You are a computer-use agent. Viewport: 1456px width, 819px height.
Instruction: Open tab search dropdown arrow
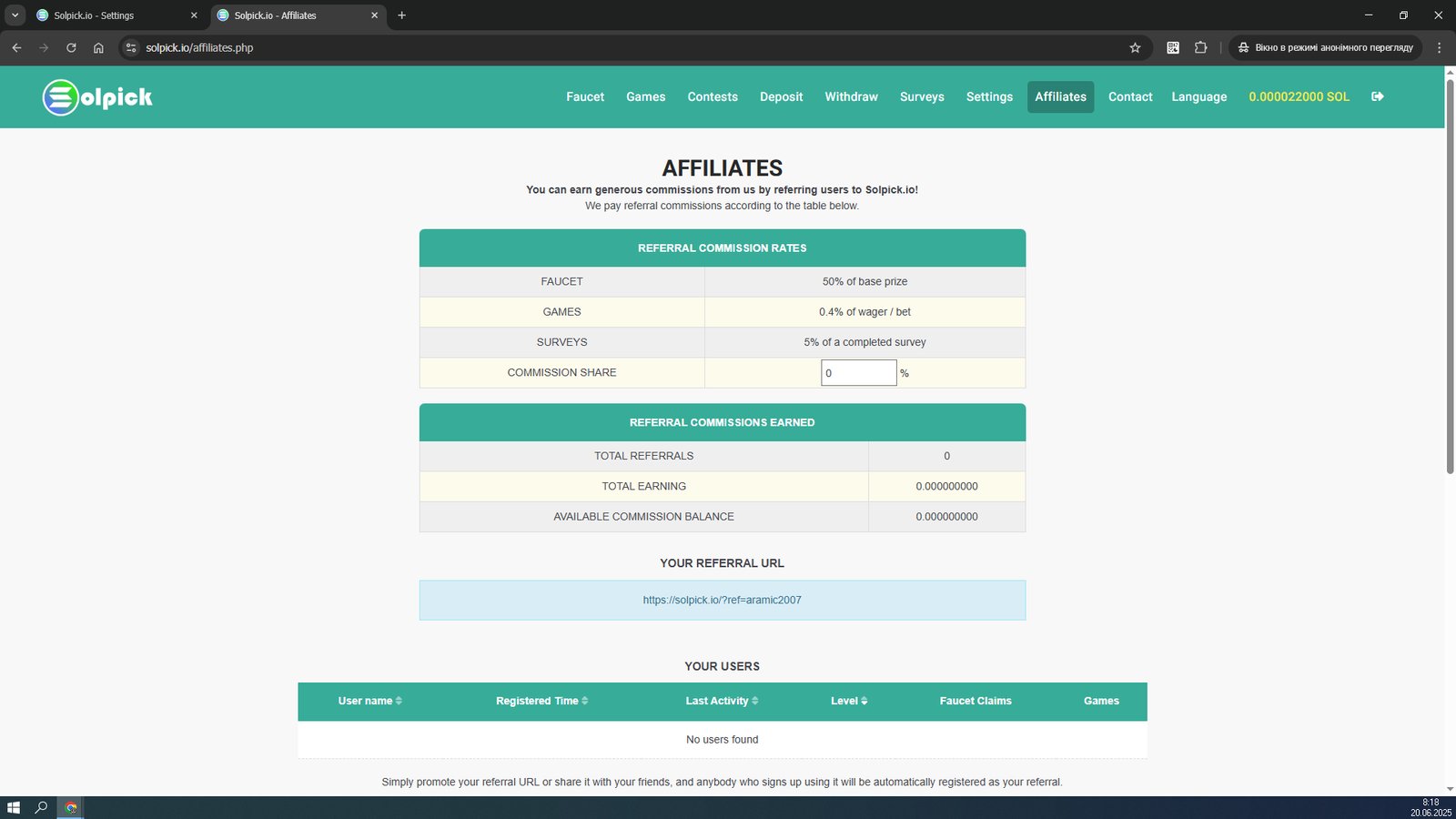15,15
